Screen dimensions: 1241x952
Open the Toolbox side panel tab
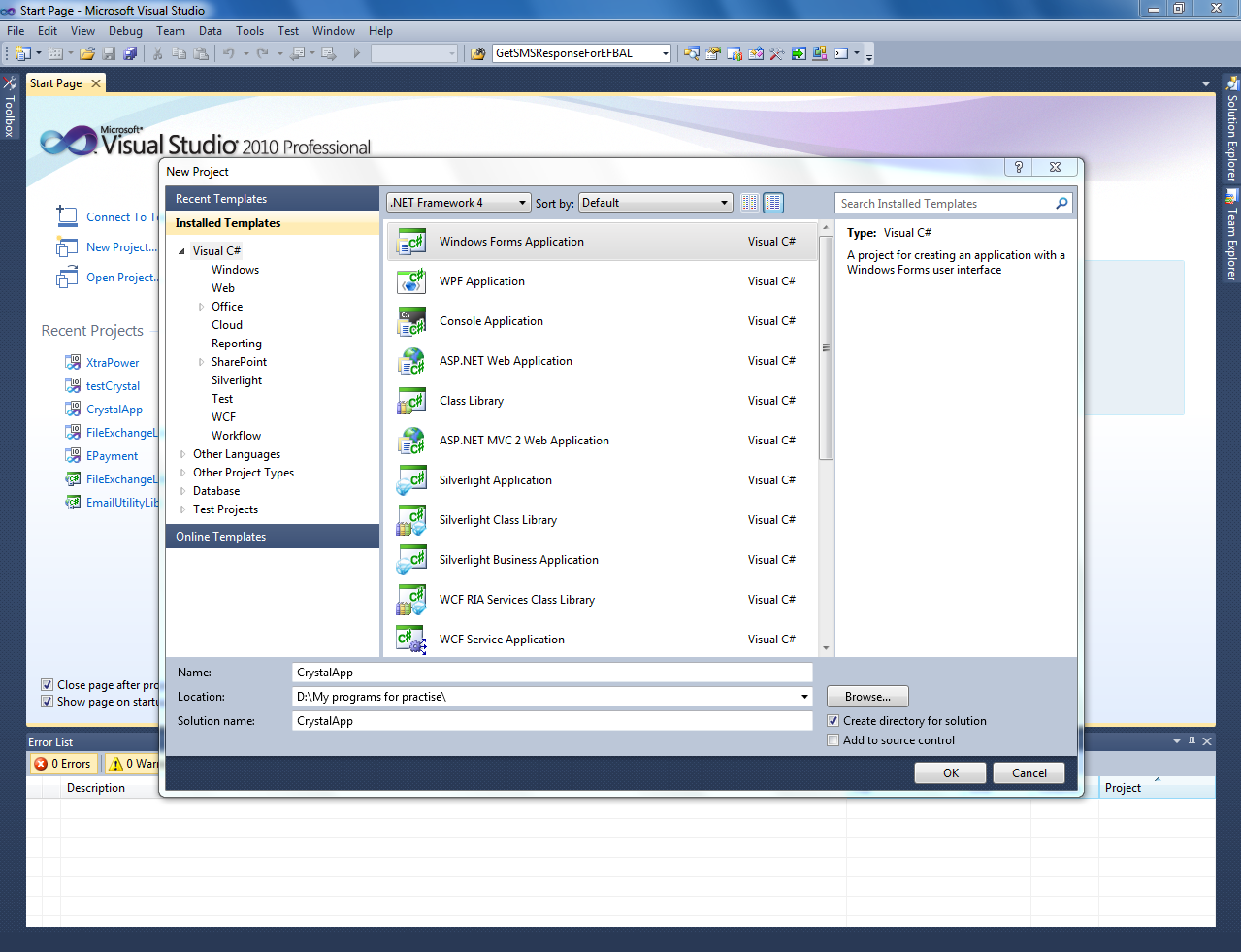9,107
